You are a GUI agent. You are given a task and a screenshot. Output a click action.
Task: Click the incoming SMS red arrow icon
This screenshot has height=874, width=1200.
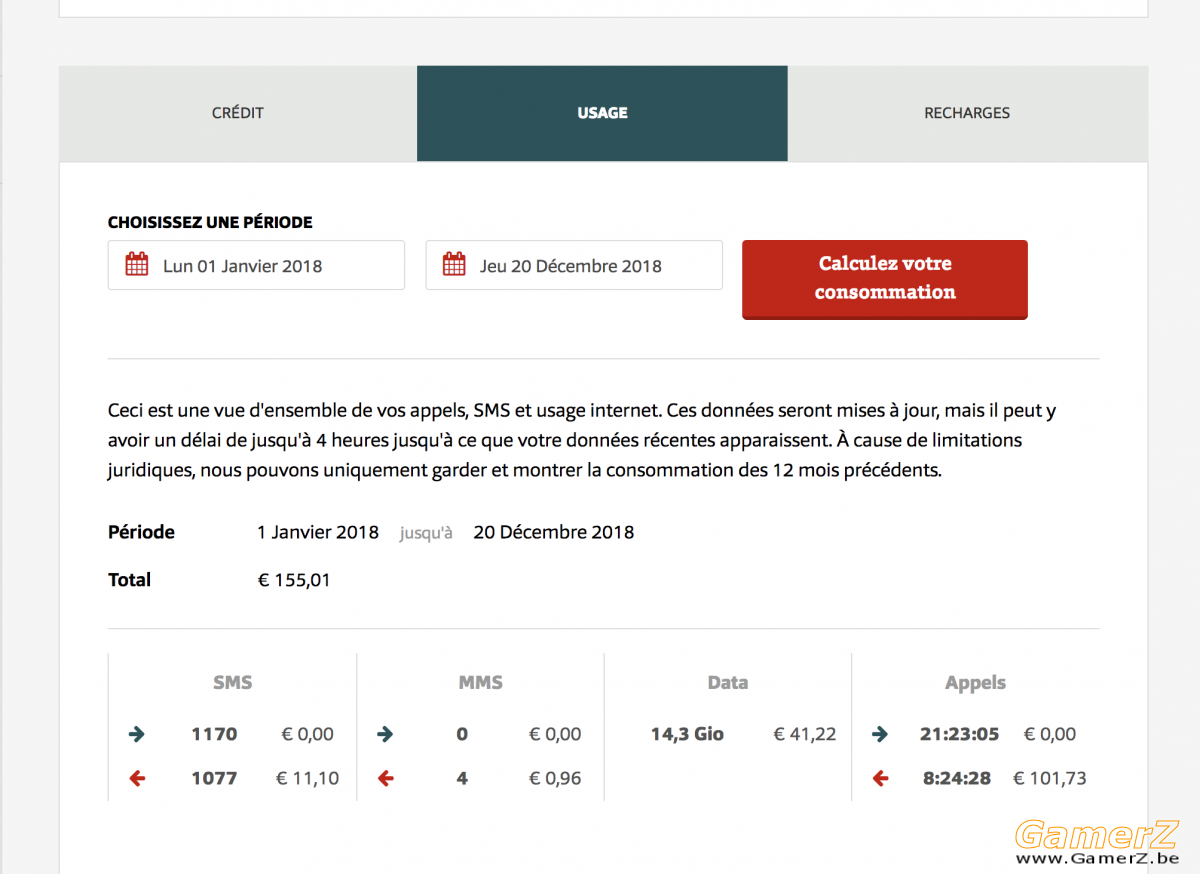[137, 778]
